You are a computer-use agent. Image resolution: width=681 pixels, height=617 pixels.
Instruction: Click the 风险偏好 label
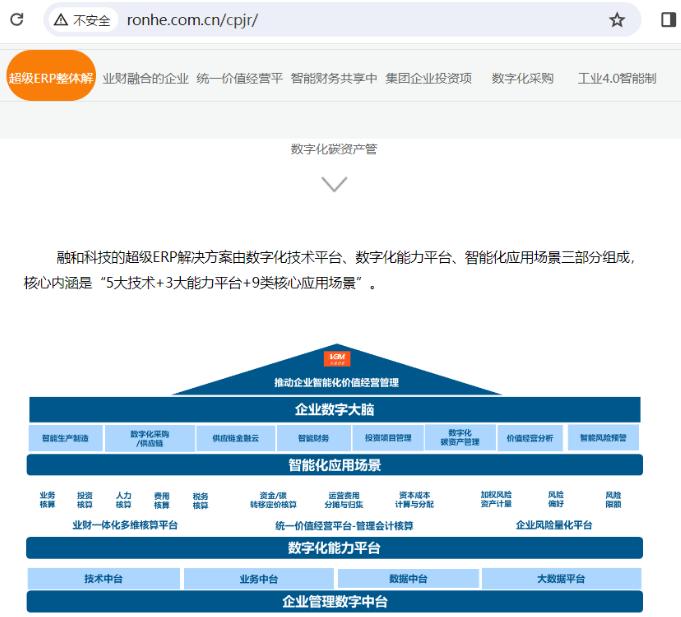pos(556,499)
